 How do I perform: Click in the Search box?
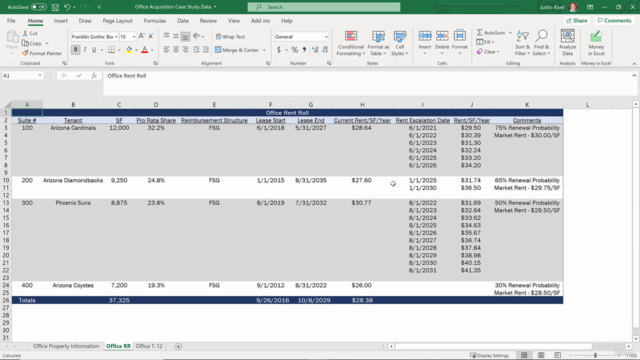click(324, 7)
